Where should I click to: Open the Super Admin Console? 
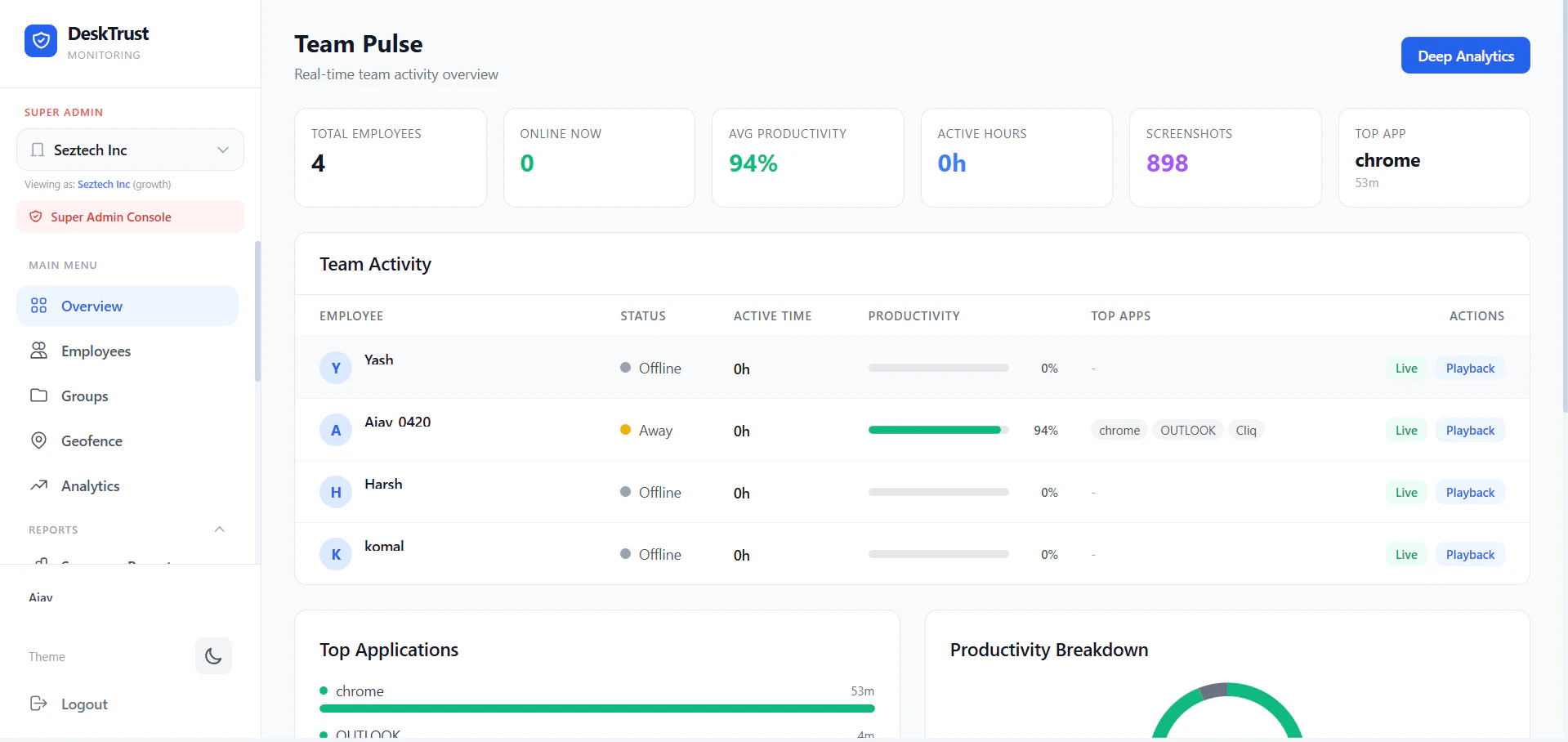[130, 217]
